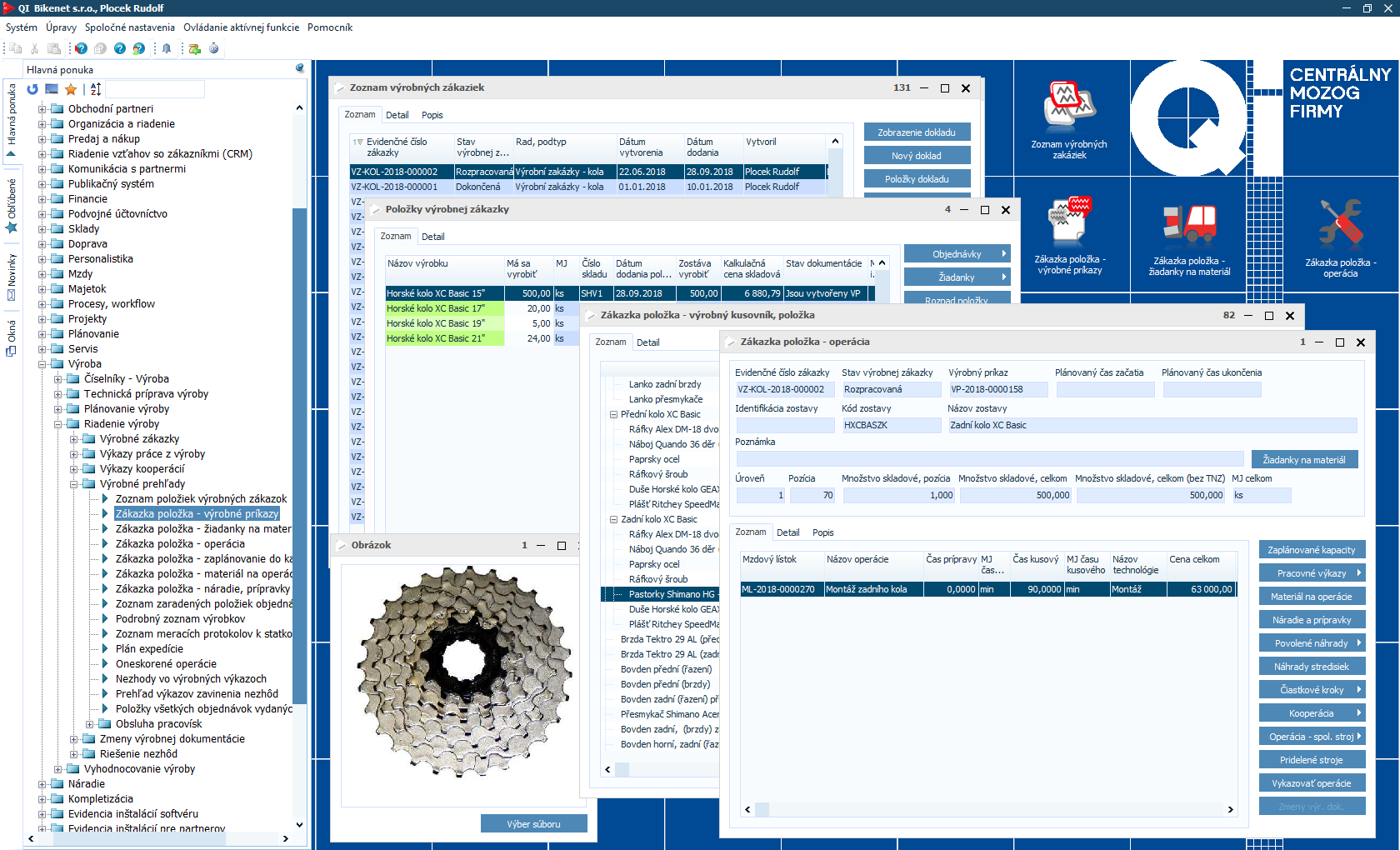The width and height of the screenshot is (1400, 850).
Task: Expand the Sklady folder in the tree
Action: (x=42, y=229)
